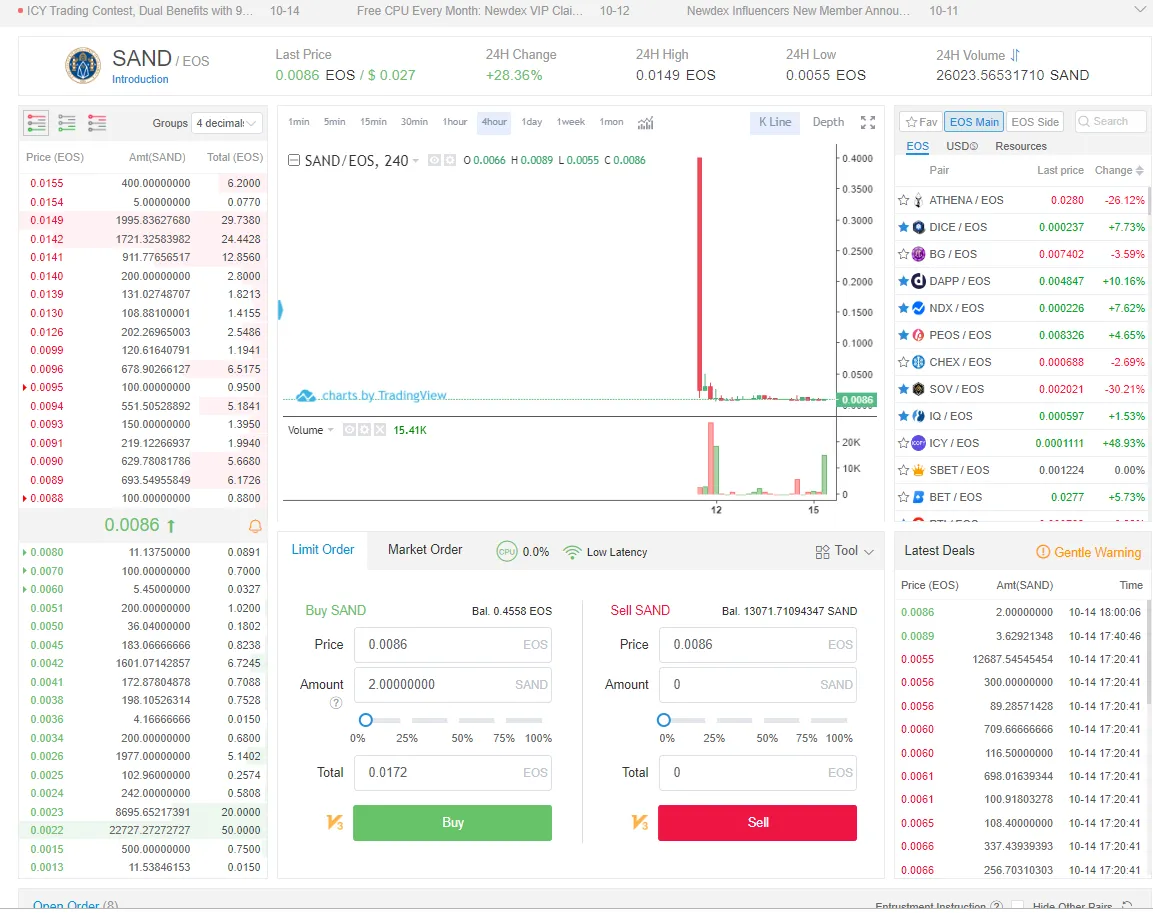
Task: Expand the announcements bar chevron
Action: [x=1140, y=10]
